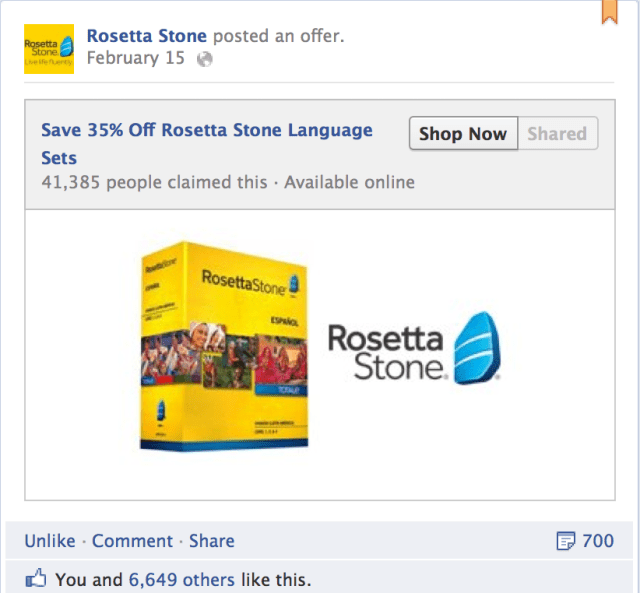This screenshot has height=593, width=640.
Task: Click the Rosetta Stone profile picture
Action: [48, 48]
